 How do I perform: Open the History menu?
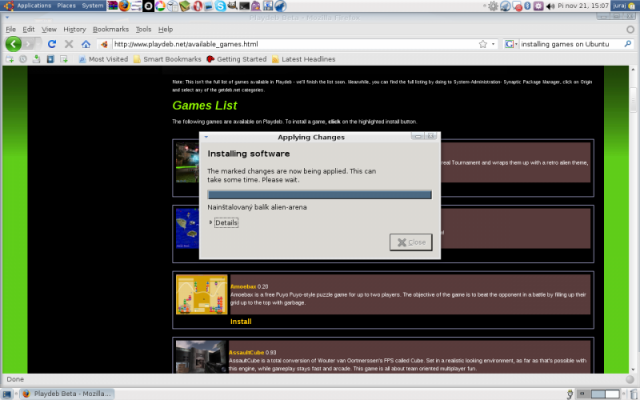75,29
